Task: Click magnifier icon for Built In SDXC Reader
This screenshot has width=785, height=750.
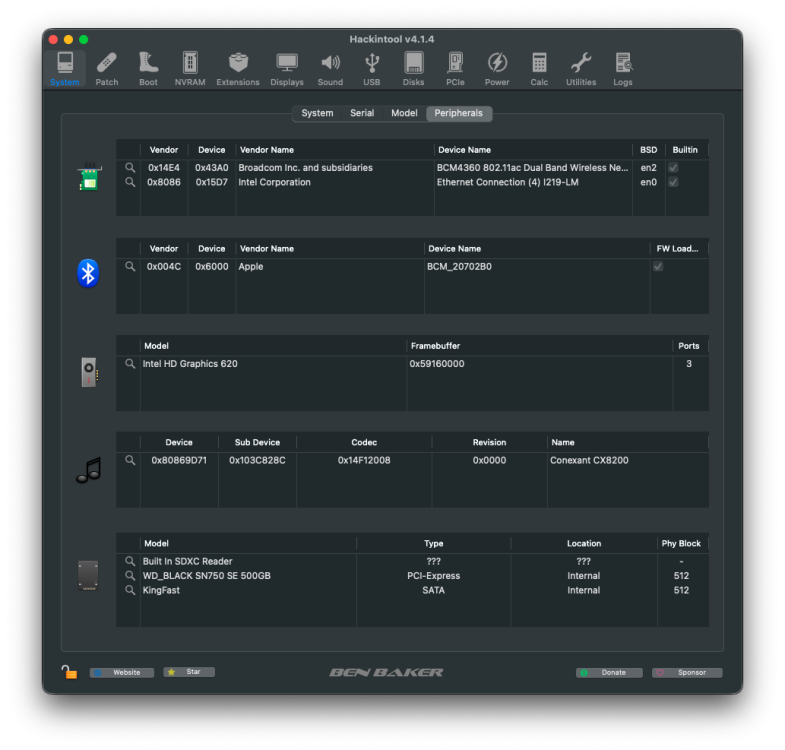Action: point(130,561)
